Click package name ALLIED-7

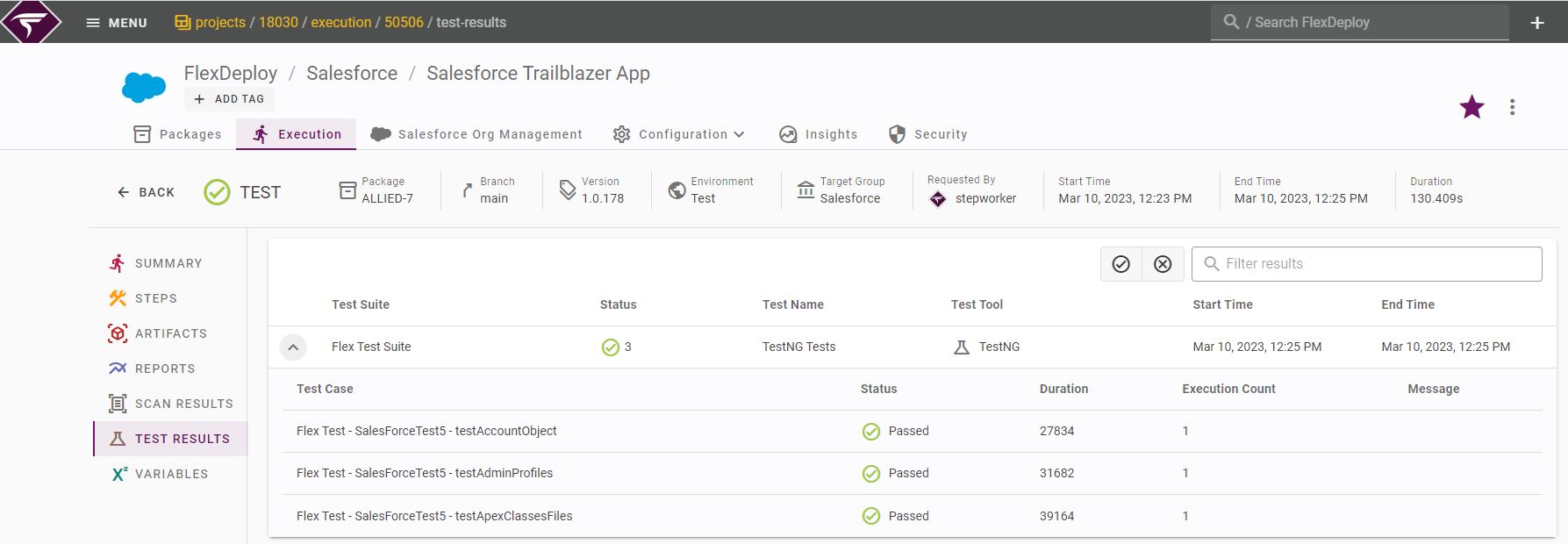(387, 198)
